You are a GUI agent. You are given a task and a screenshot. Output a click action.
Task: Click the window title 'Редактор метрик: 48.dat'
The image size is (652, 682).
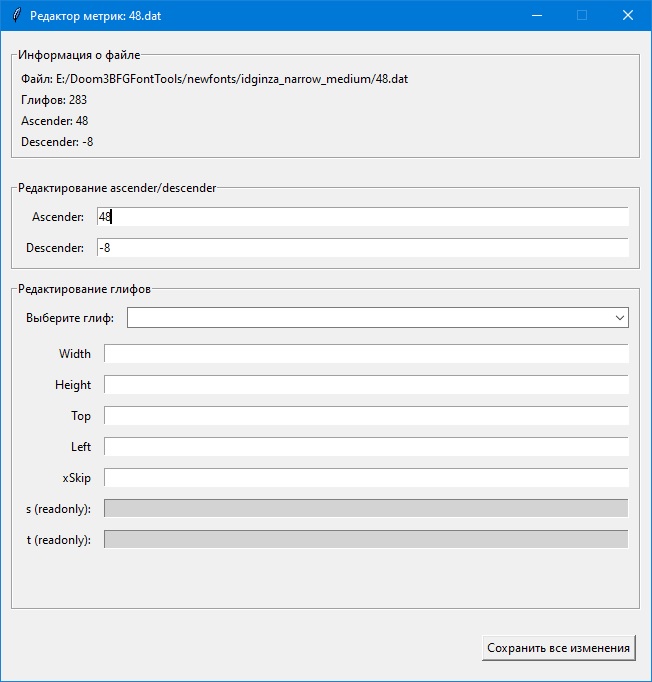pyautogui.click(x=95, y=16)
